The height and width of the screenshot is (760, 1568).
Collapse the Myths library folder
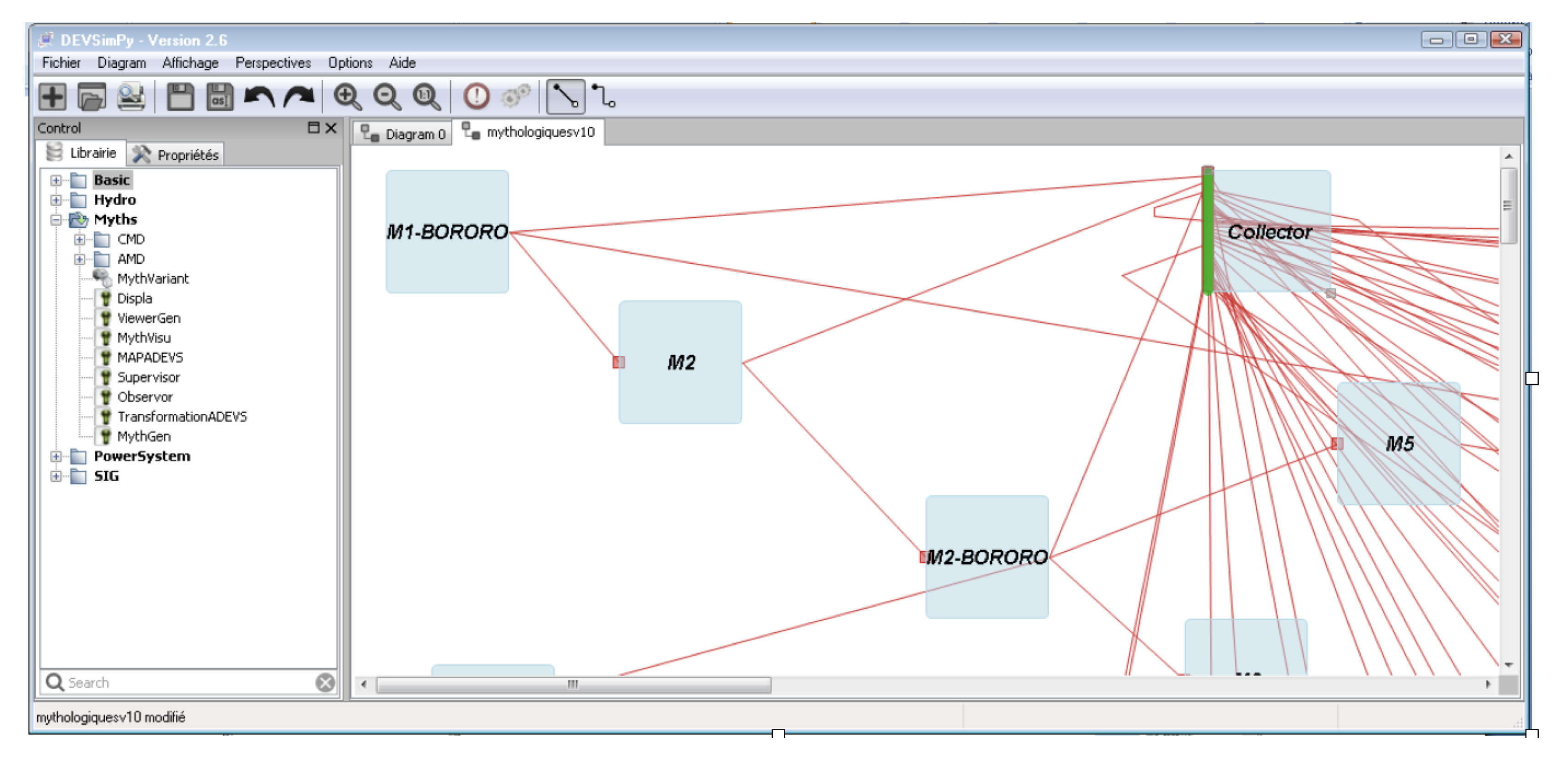56,220
